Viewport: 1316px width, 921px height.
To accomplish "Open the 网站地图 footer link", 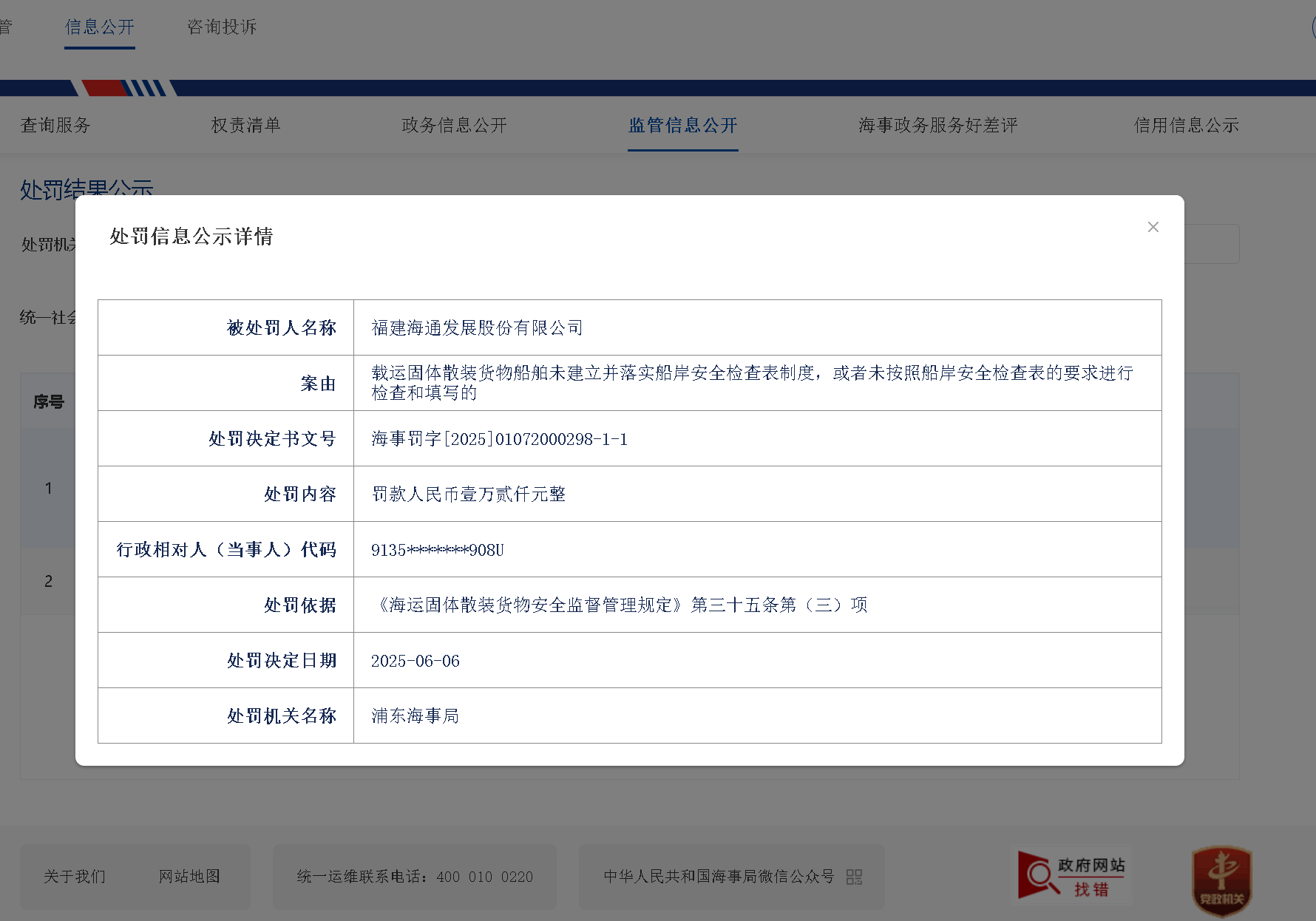I will (189, 877).
